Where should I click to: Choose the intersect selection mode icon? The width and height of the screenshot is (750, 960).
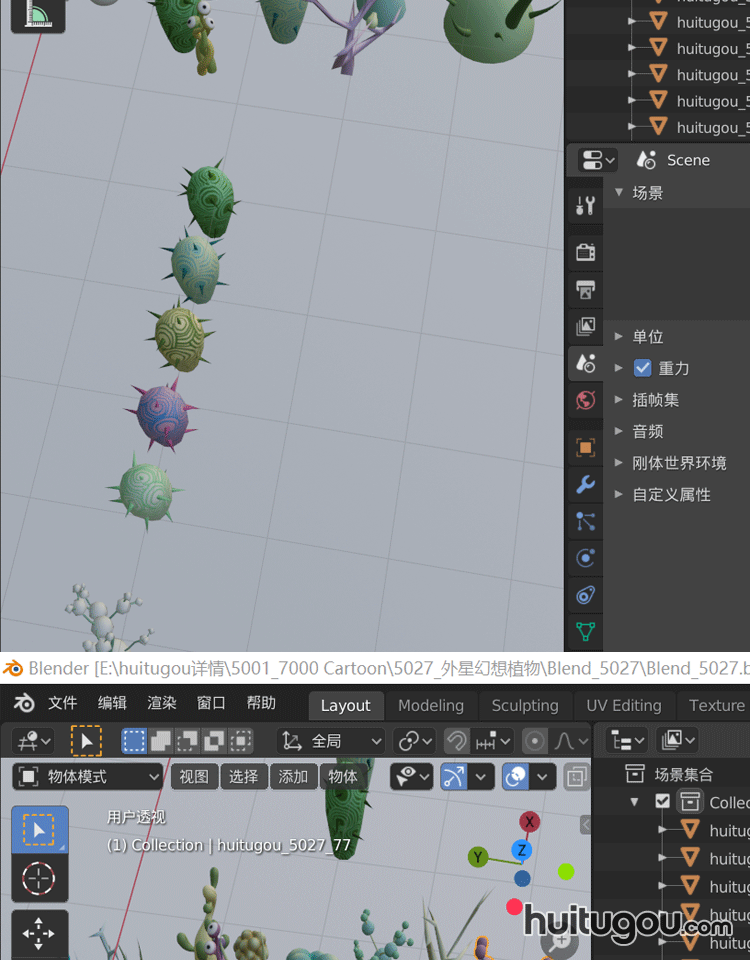pos(241,741)
